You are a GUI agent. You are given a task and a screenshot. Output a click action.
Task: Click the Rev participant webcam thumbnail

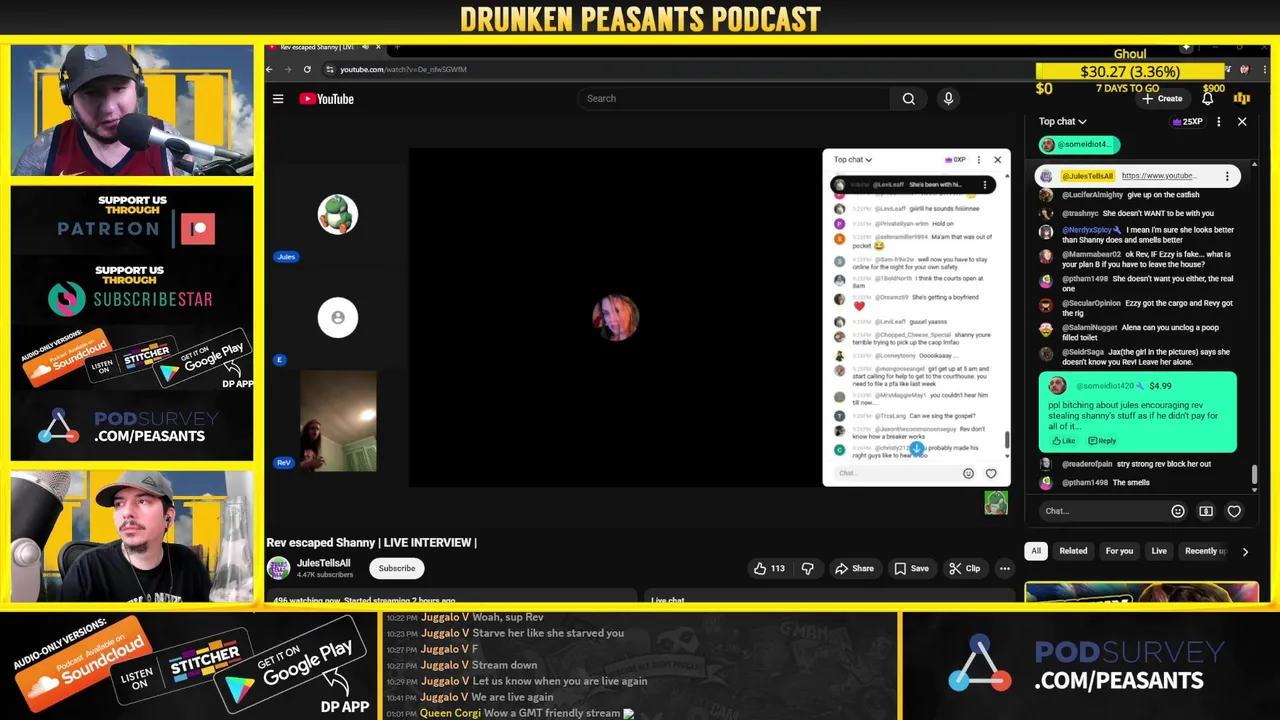click(338, 421)
